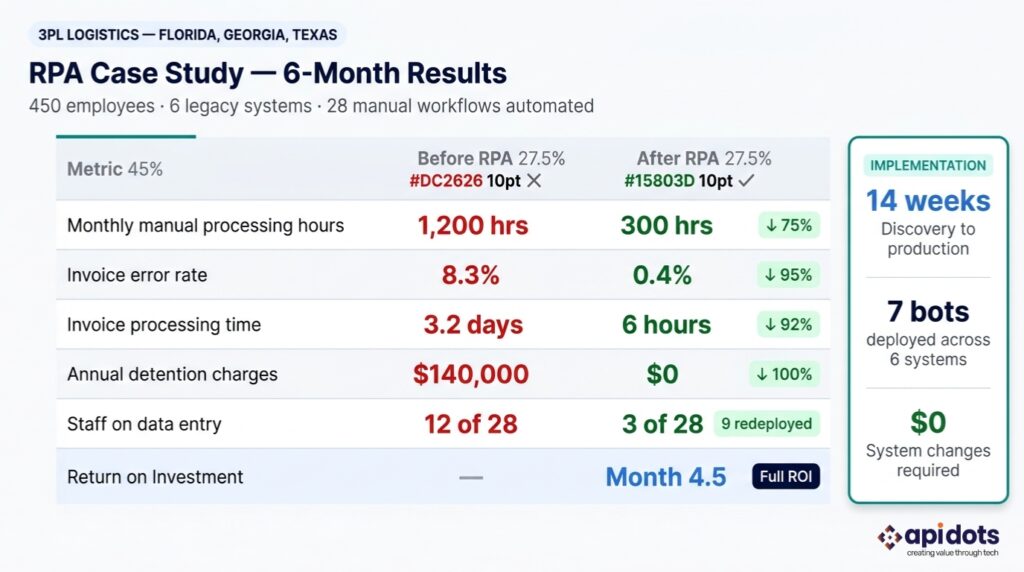The height and width of the screenshot is (572, 1024).
Task: Click the 'Invoice error rate' row label
Action: point(137,275)
